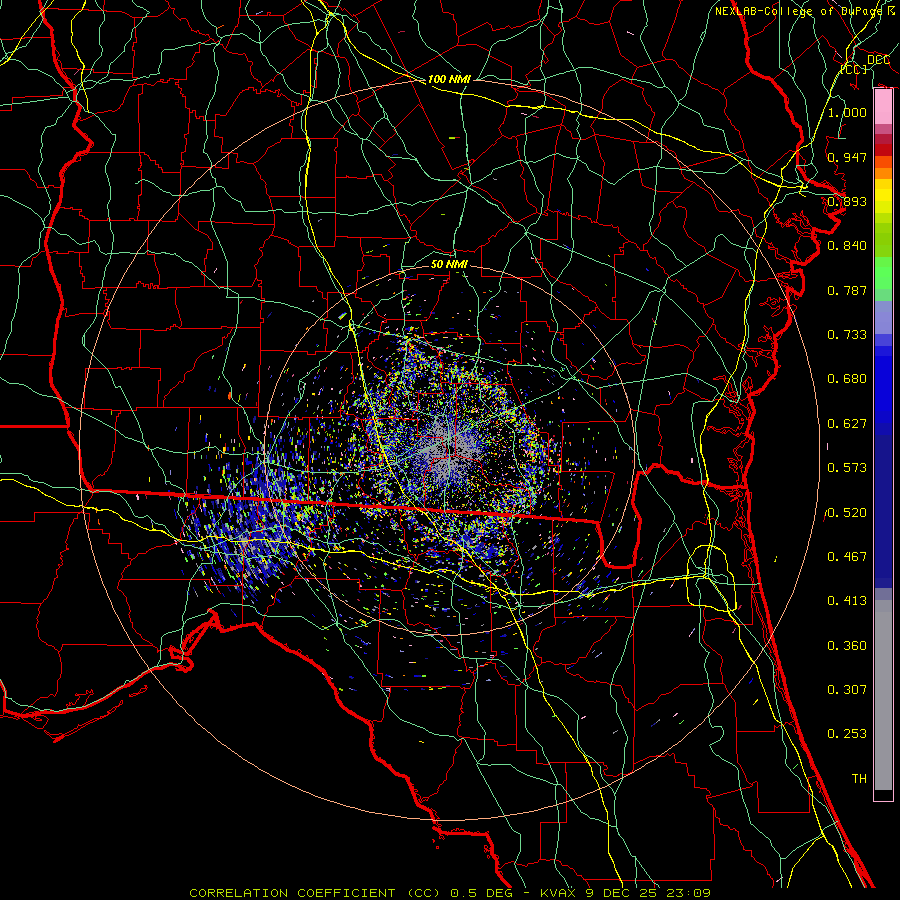Click the 0.680 scale value
Viewport: 900px width, 900px height.
coord(847,379)
